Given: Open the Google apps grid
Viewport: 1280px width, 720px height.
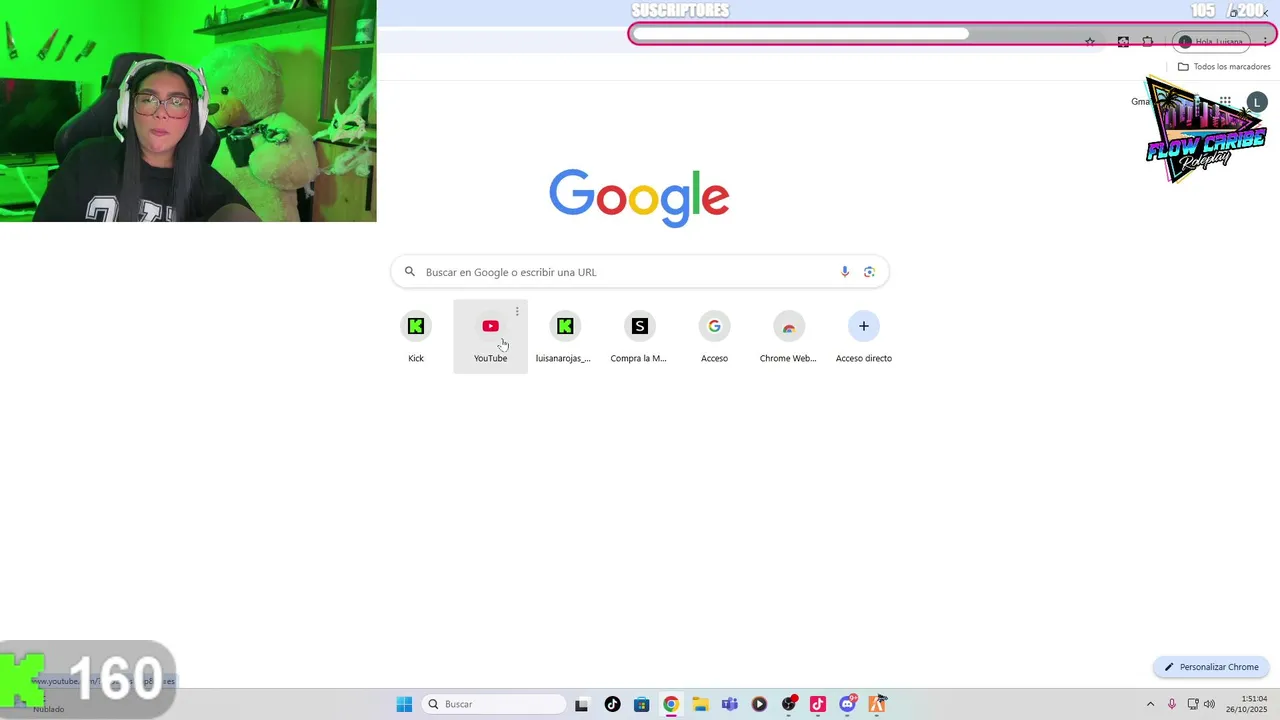Looking at the screenshot, I should point(1225,102).
